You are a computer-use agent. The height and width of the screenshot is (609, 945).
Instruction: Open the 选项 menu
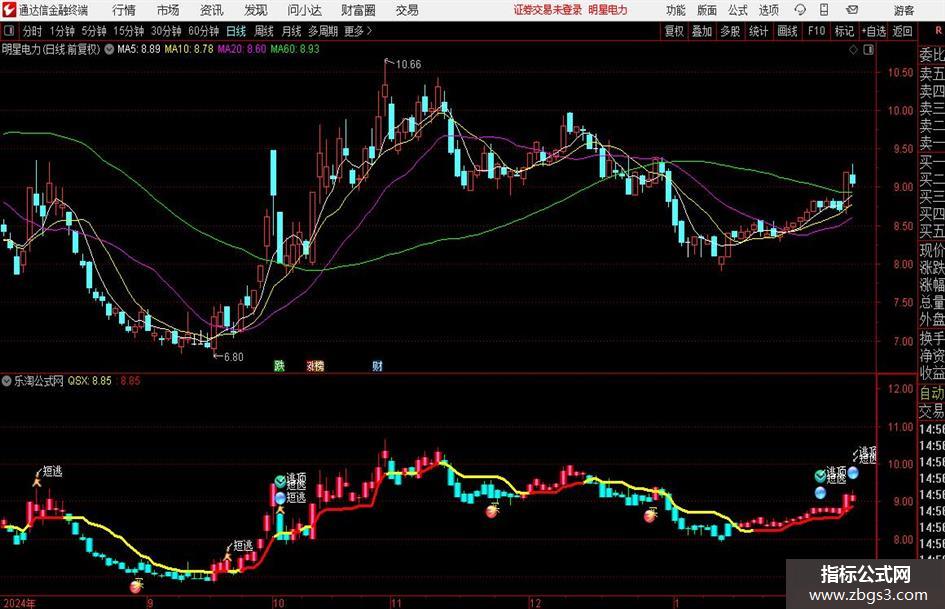tap(768, 10)
